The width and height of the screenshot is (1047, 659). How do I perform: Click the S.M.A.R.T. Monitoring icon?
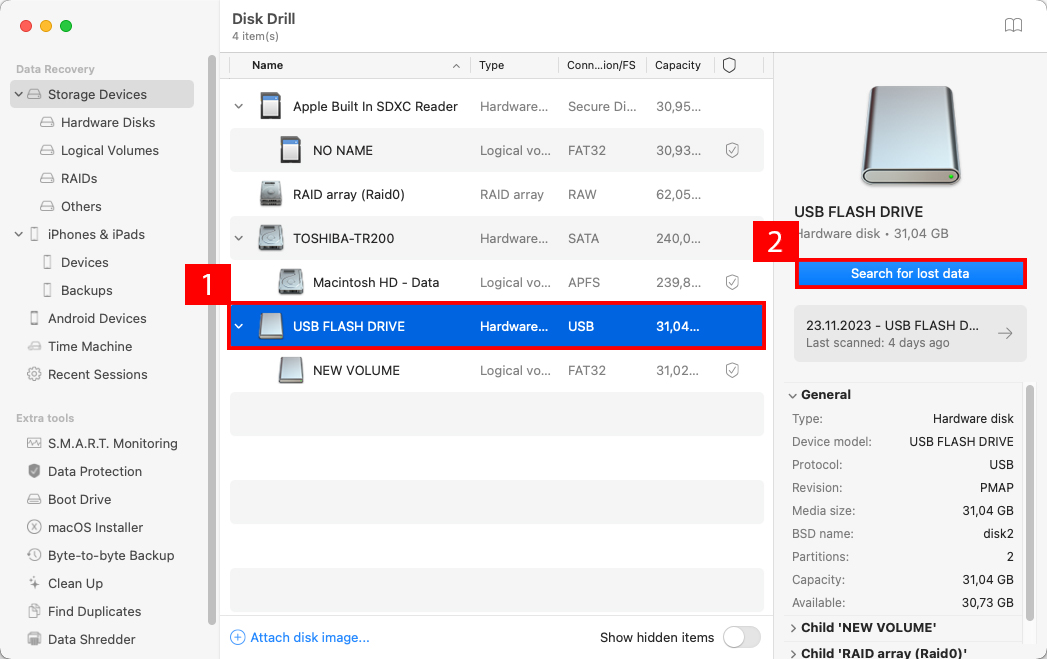(x=34, y=443)
